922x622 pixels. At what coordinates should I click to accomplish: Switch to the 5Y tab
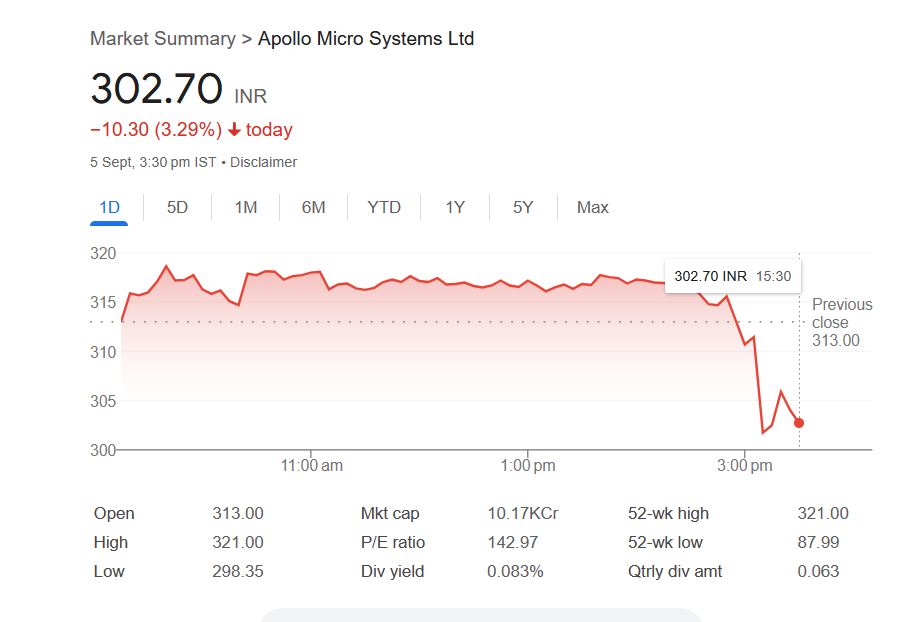click(x=523, y=207)
